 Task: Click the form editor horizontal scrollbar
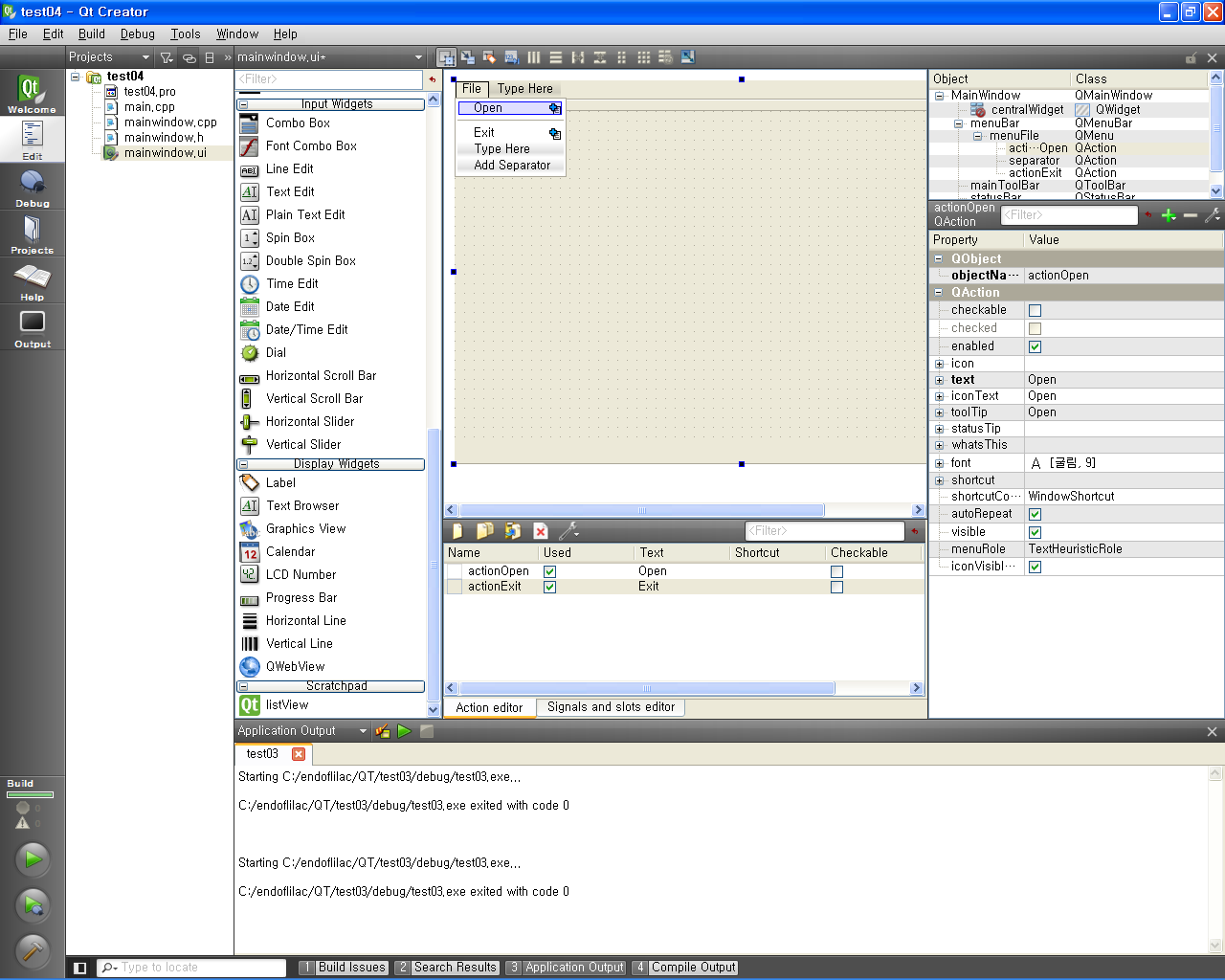642,510
